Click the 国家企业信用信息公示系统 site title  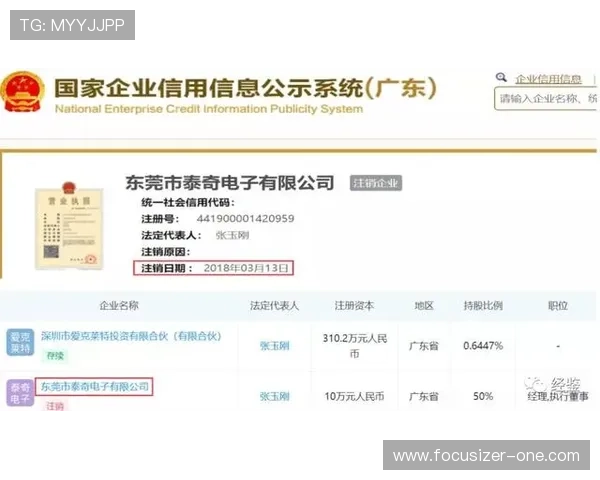[x=245, y=88]
